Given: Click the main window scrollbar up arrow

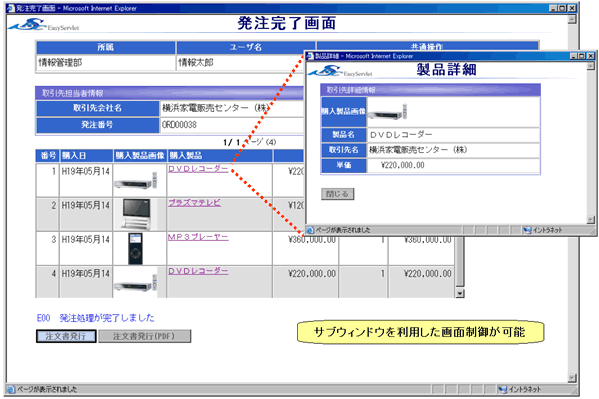Looking at the screenshot, I should point(572,19).
